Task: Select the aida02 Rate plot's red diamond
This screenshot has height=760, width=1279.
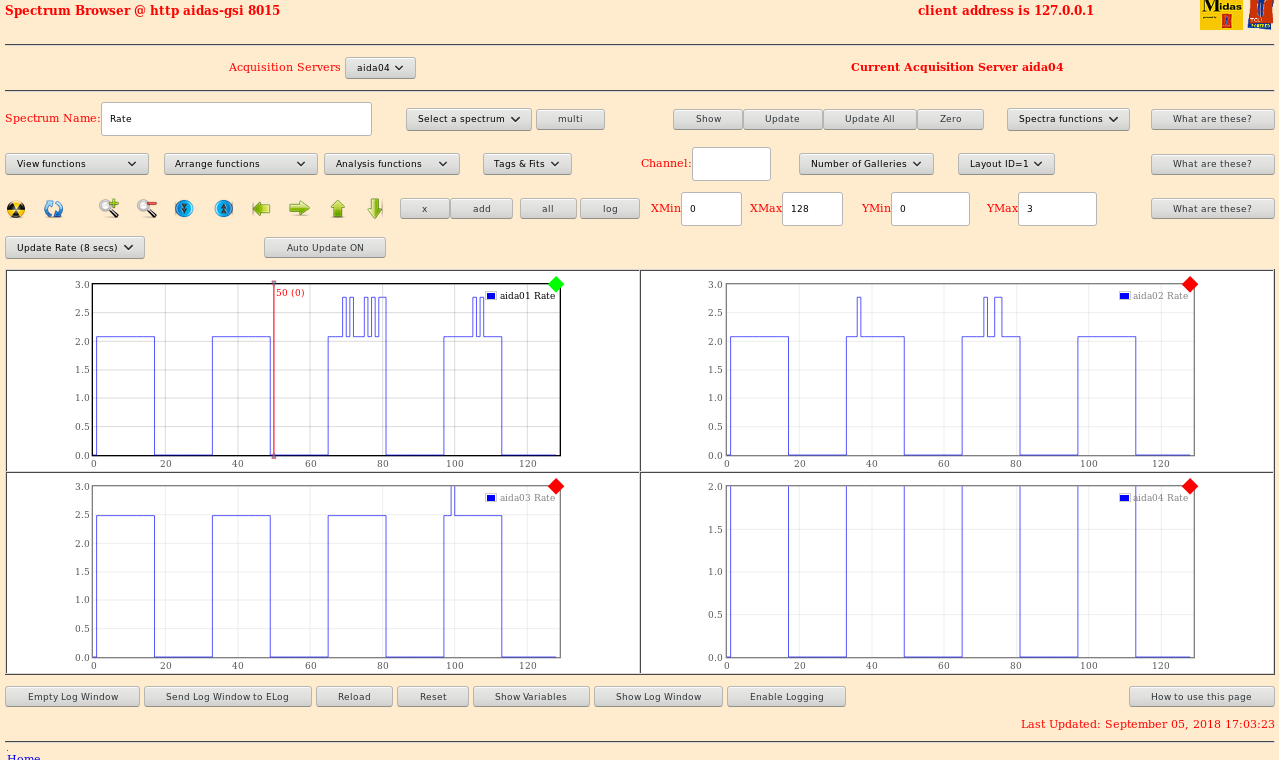Action: pyautogui.click(x=1190, y=284)
